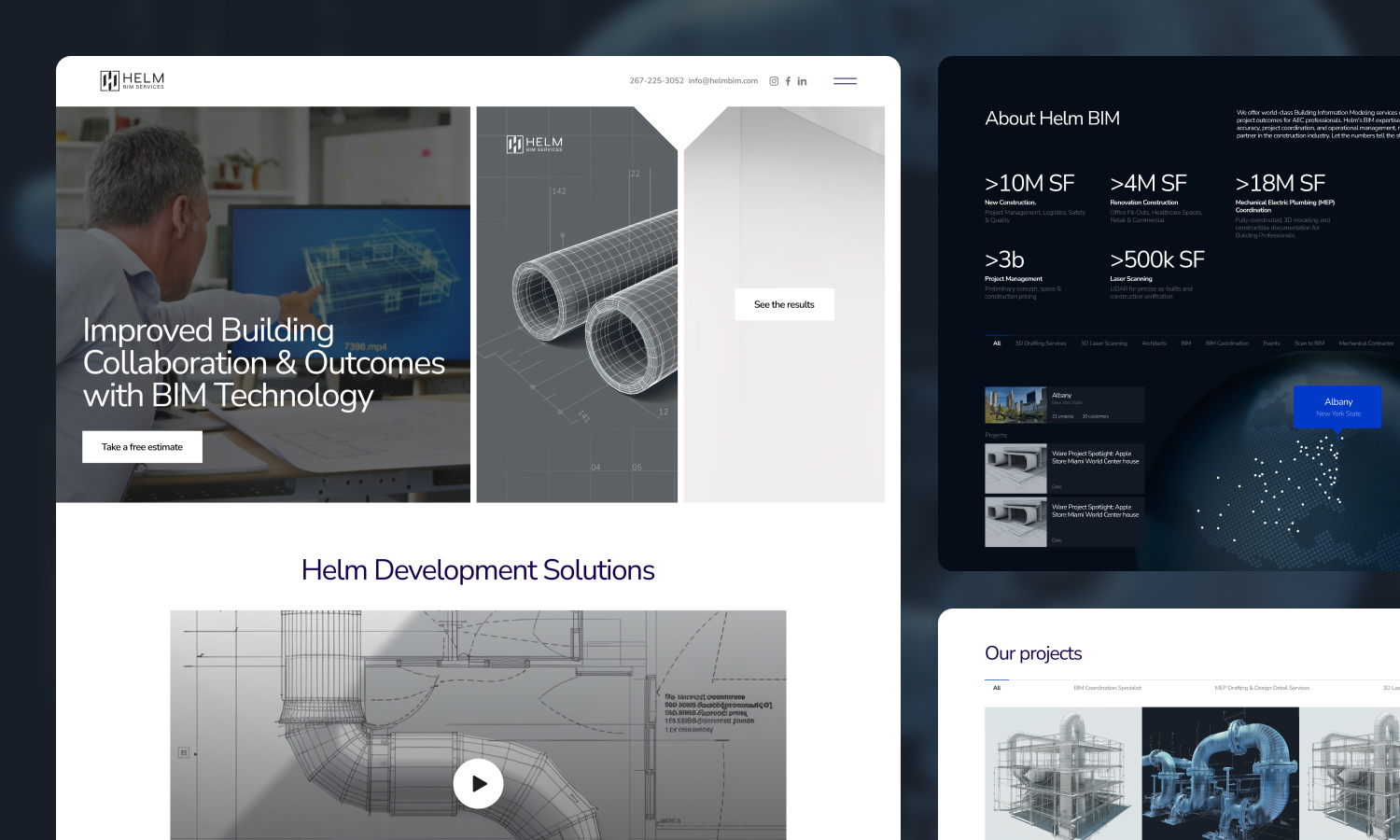Switch to the BIM Coordination filter tab
1400x840 pixels.
1227,343
